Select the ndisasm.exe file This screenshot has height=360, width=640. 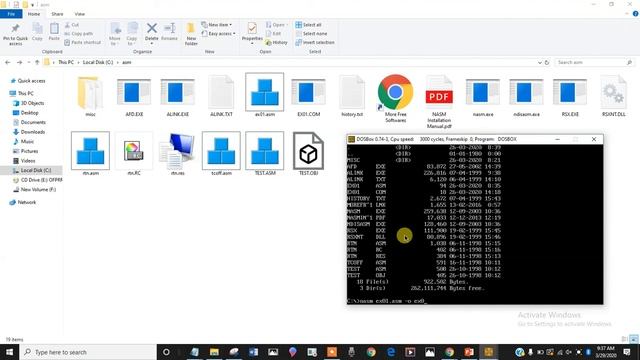click(527, 96)
